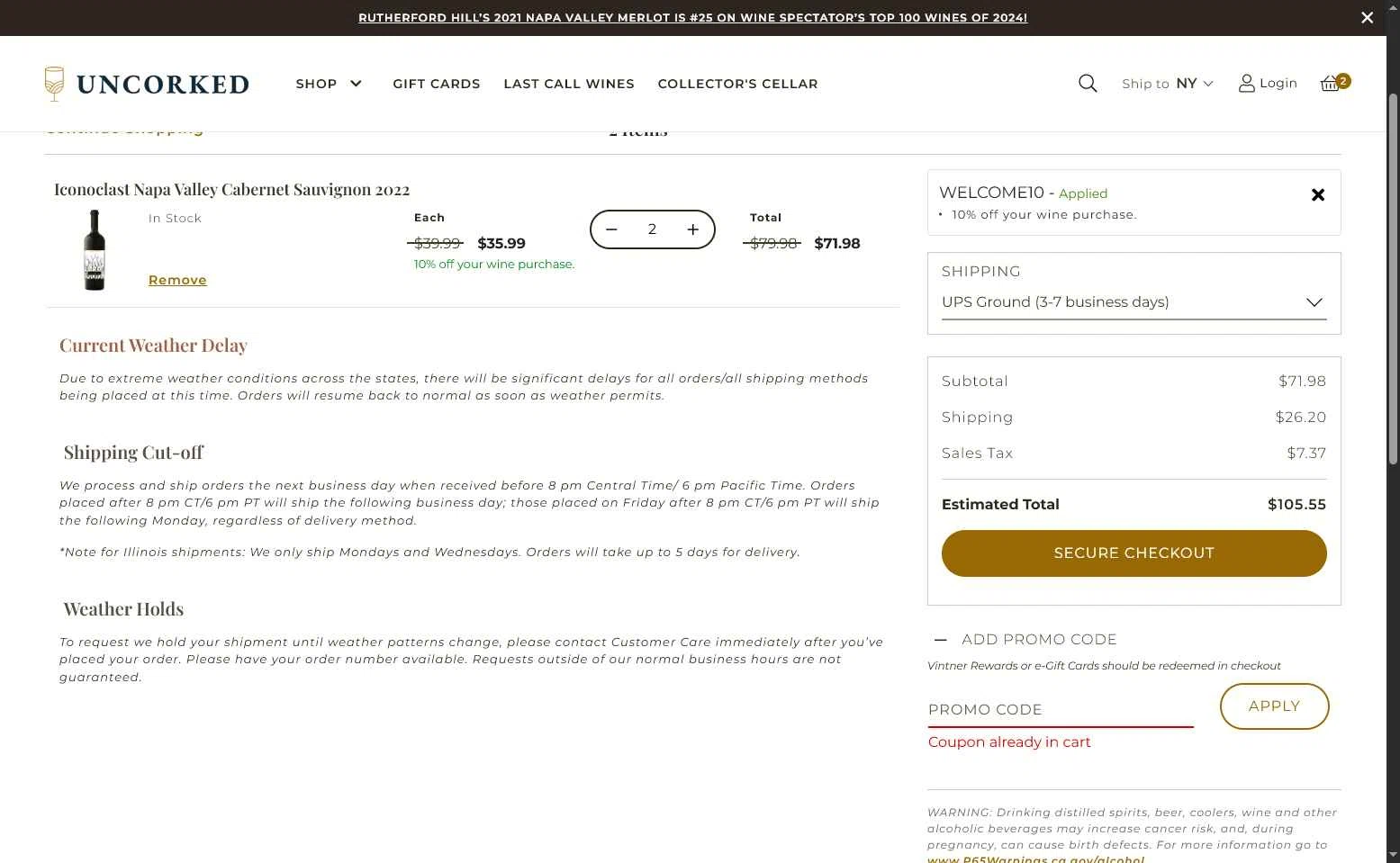The image size is (1400, 863).
Task: Open the search magnifier icon
Action: pos(1088,84)
